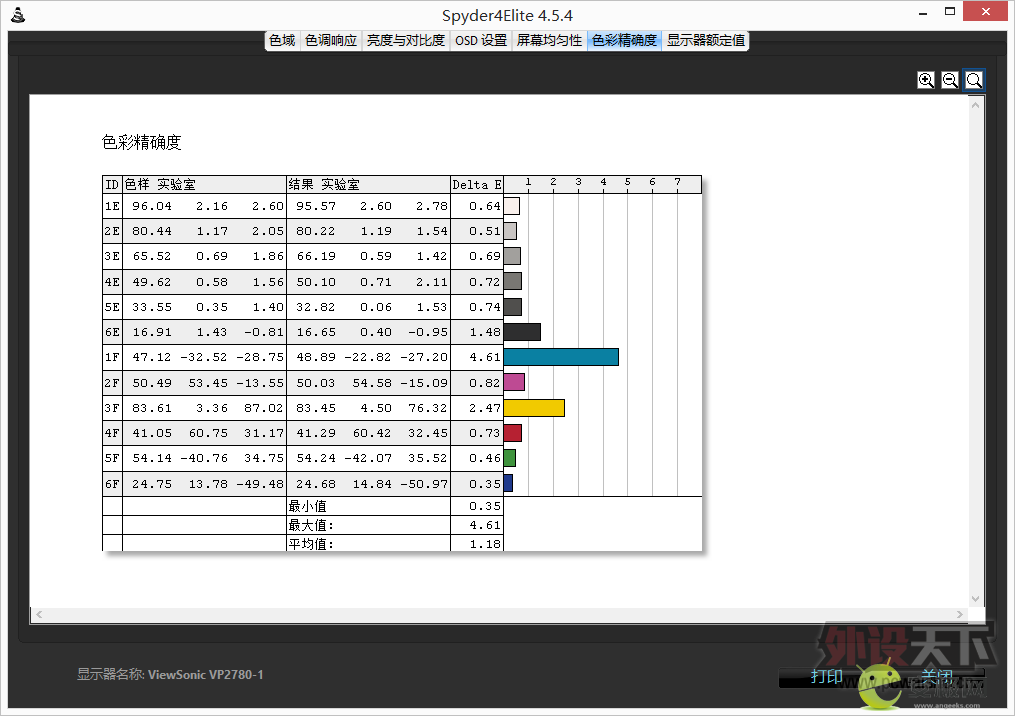Click the magenta 2F Delta E bar
The height and width of the screenshot is (716, 1015).
(514, 382)
